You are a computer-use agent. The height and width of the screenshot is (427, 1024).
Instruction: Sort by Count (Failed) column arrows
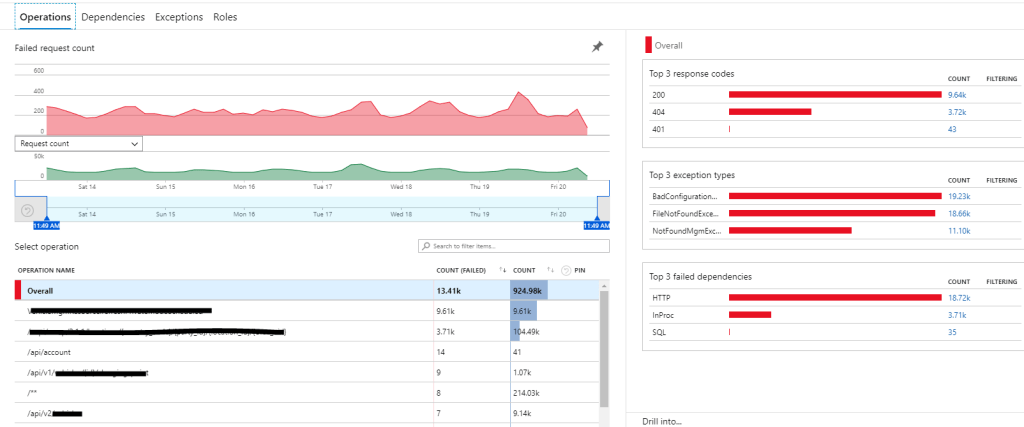coord(501,270)
